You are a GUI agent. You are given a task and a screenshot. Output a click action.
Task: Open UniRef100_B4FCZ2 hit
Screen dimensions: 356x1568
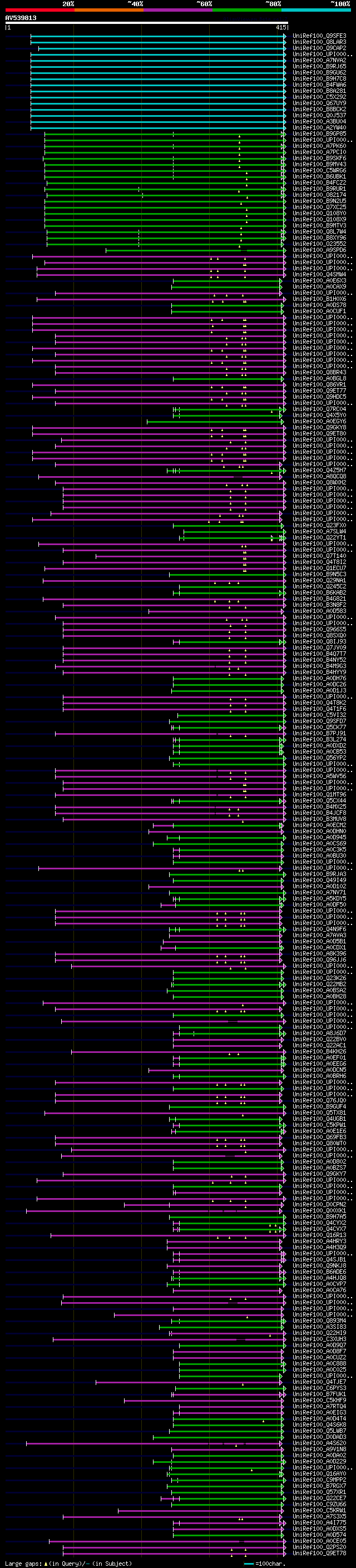[x=319, y=182]
